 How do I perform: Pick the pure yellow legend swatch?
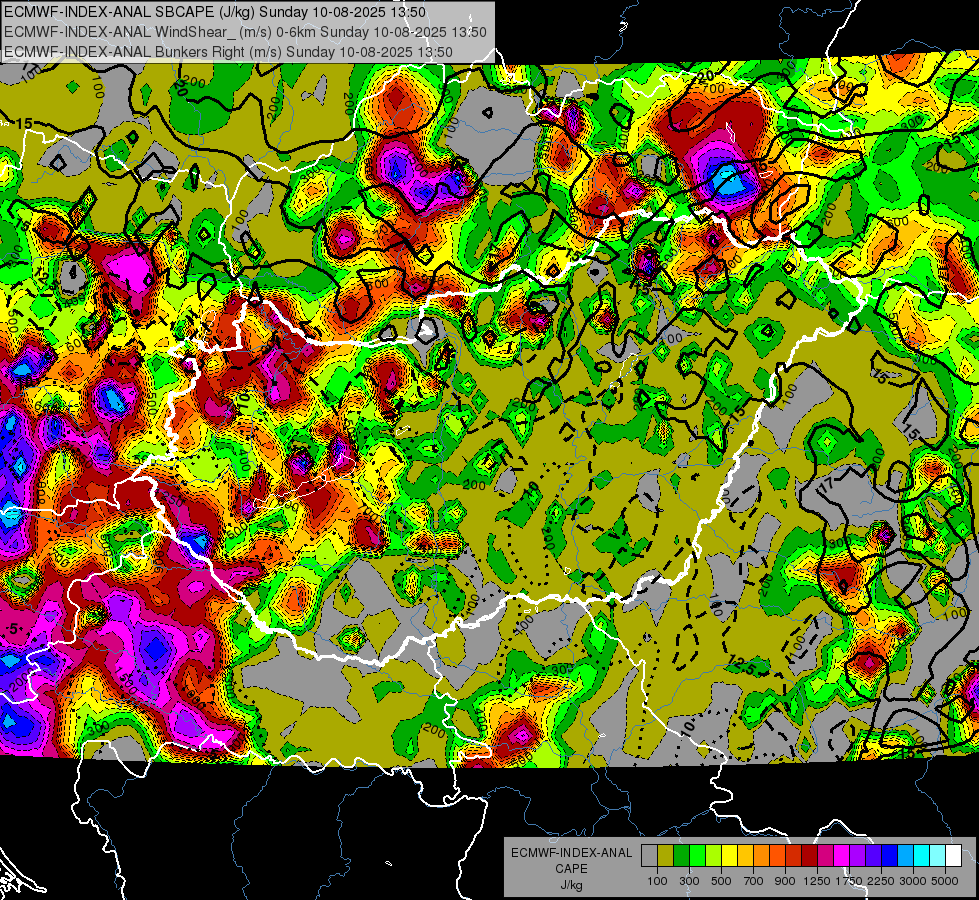[729, 856]
